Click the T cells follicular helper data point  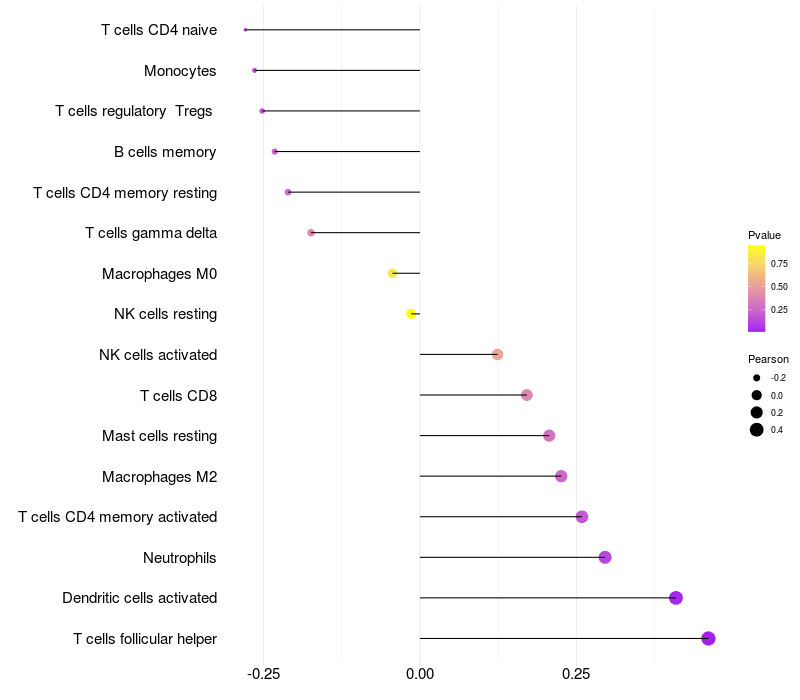coord(708,639)
